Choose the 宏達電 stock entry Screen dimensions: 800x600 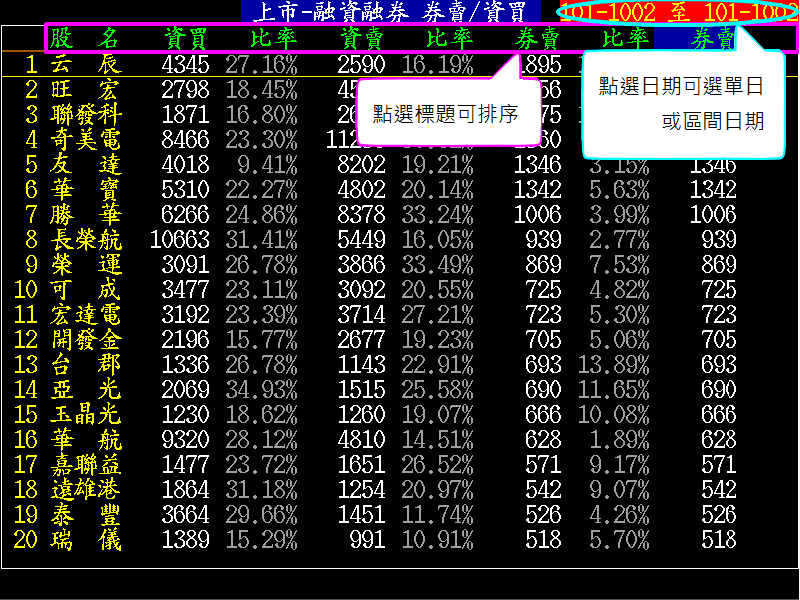(x=85, y=314)
